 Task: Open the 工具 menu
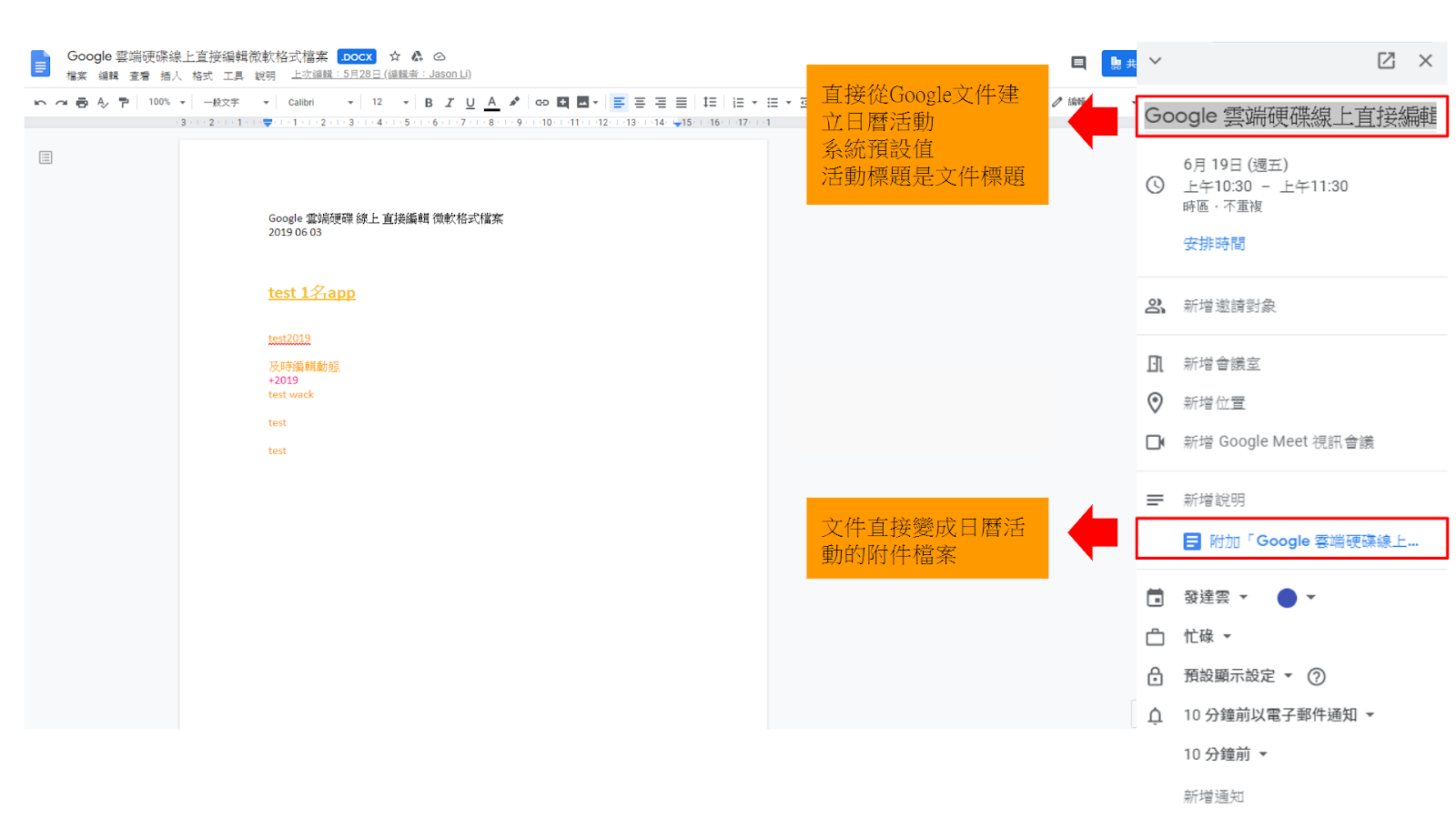tap(233, 76)
